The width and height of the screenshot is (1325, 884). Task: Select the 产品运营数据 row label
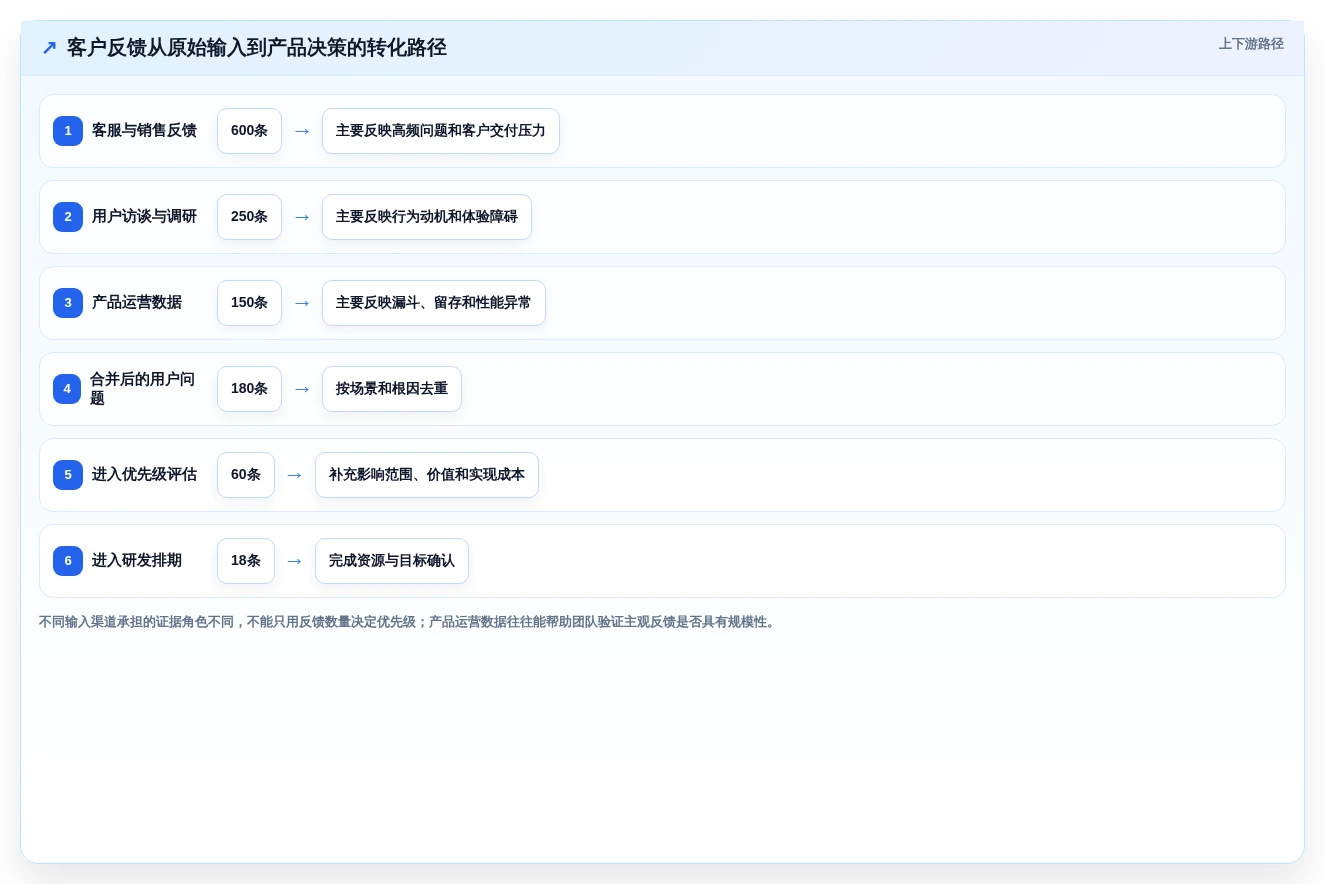tap(137, 303)
